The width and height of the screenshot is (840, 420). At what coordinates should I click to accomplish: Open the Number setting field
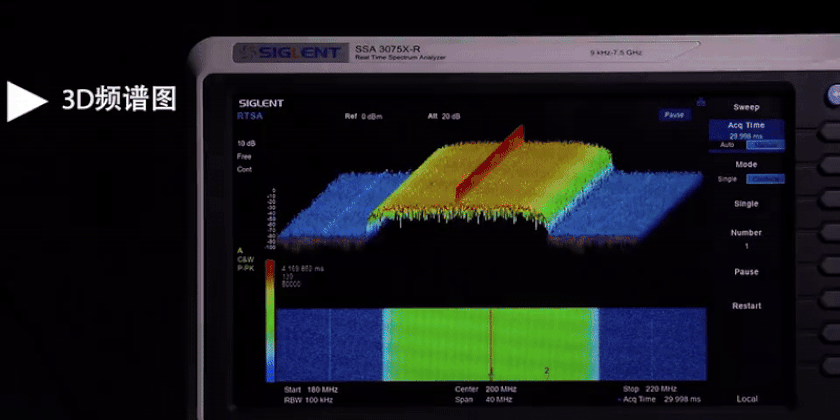click(x=746, y=238)
